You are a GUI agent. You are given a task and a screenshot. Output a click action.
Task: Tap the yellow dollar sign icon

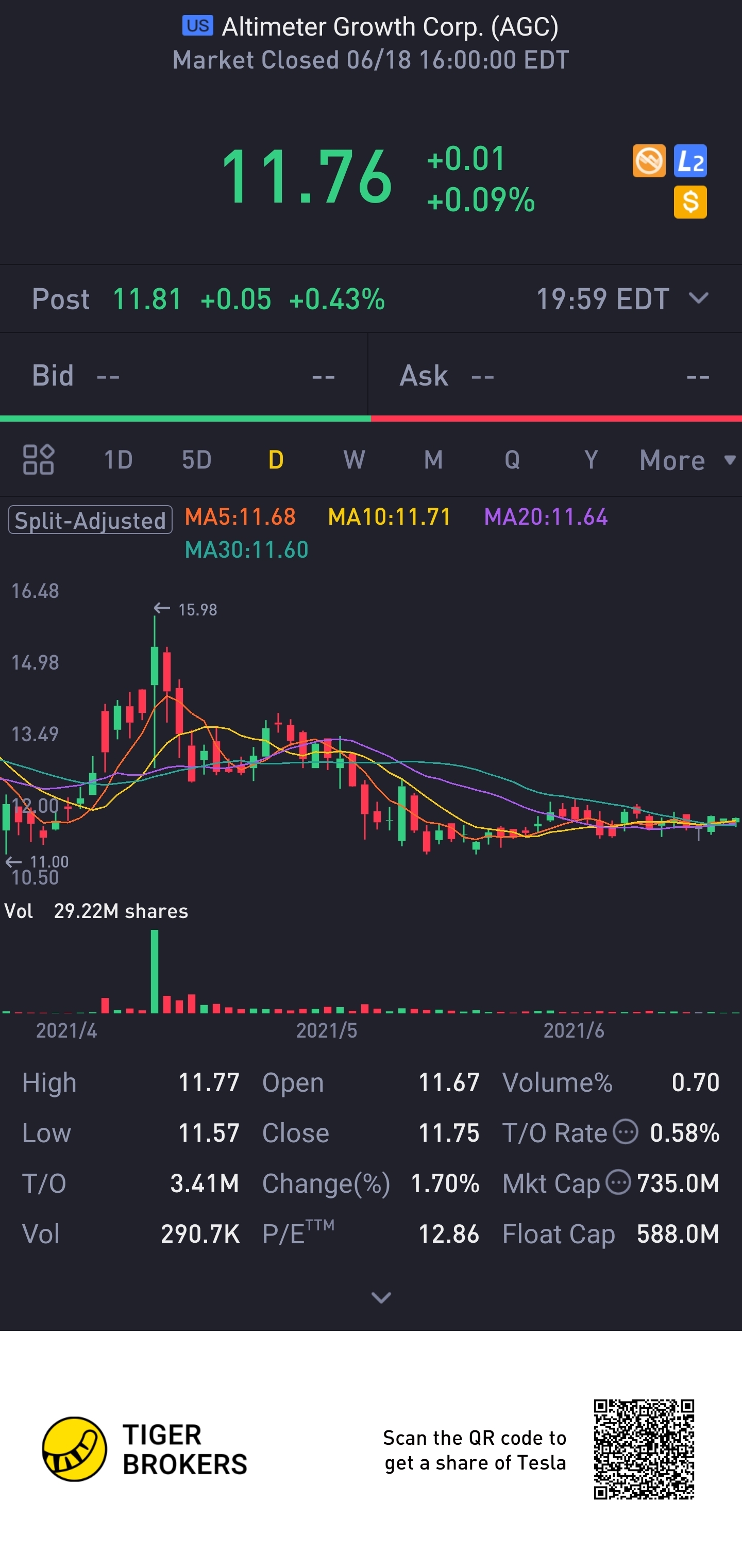click(x=690, y=202)
